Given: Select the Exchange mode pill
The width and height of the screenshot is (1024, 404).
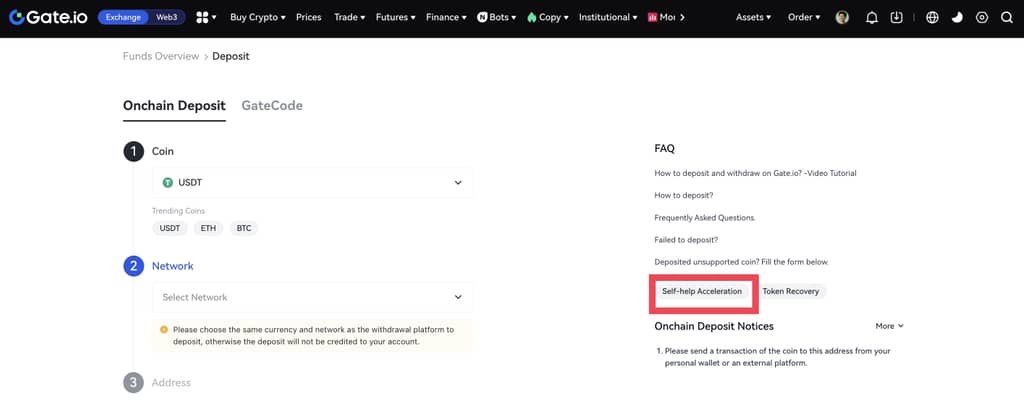Looking at the screenshot, I should [x=123, y=17].
